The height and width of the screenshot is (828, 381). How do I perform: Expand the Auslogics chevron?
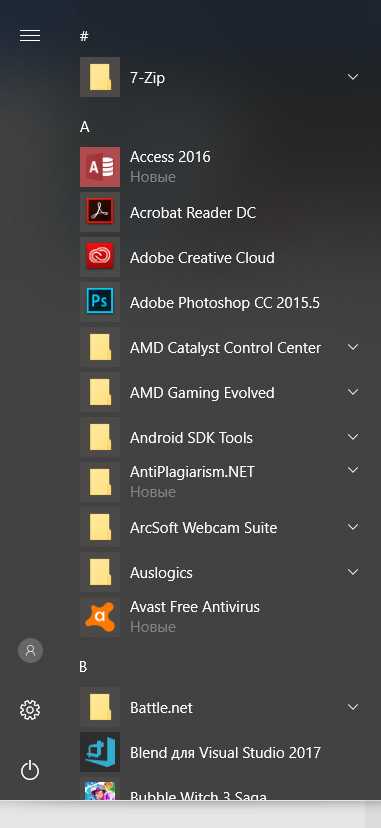[x=353, y=572]
